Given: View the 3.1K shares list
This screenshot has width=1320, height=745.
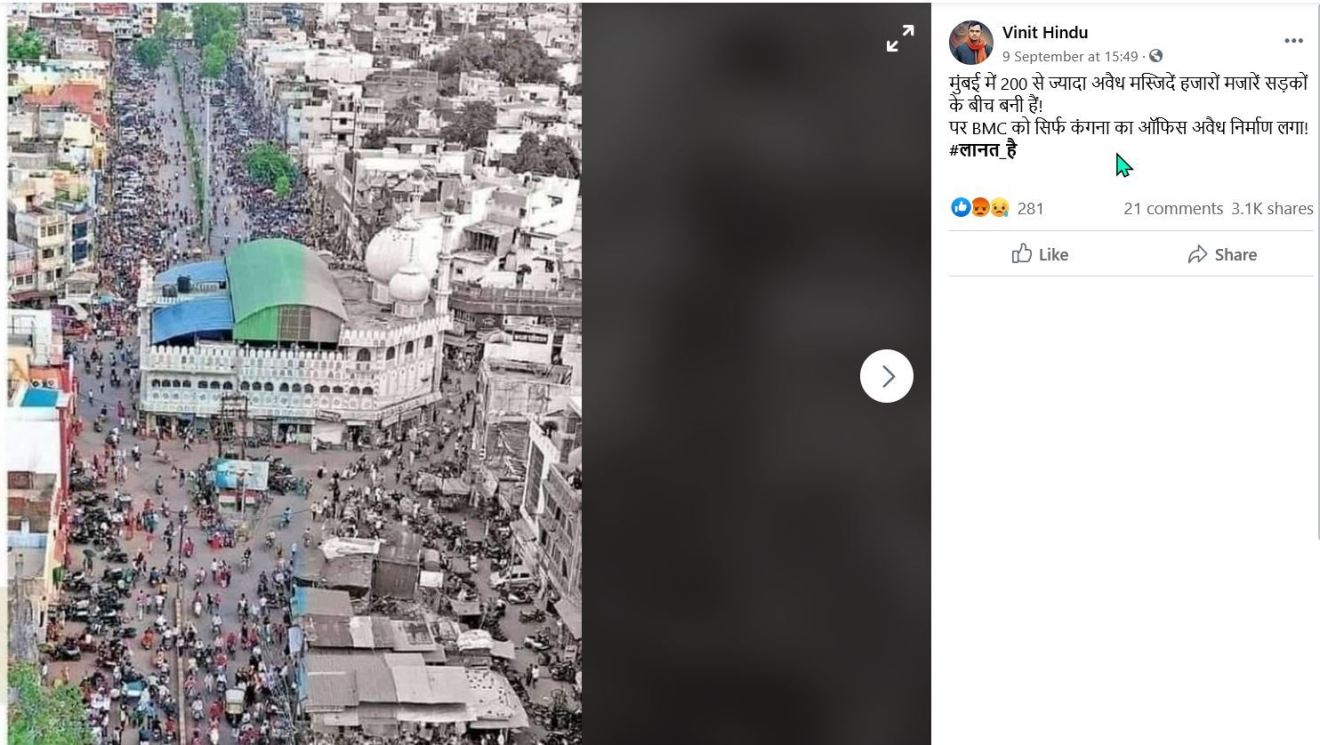Looking at the screenshot, I should [1272, 208].
